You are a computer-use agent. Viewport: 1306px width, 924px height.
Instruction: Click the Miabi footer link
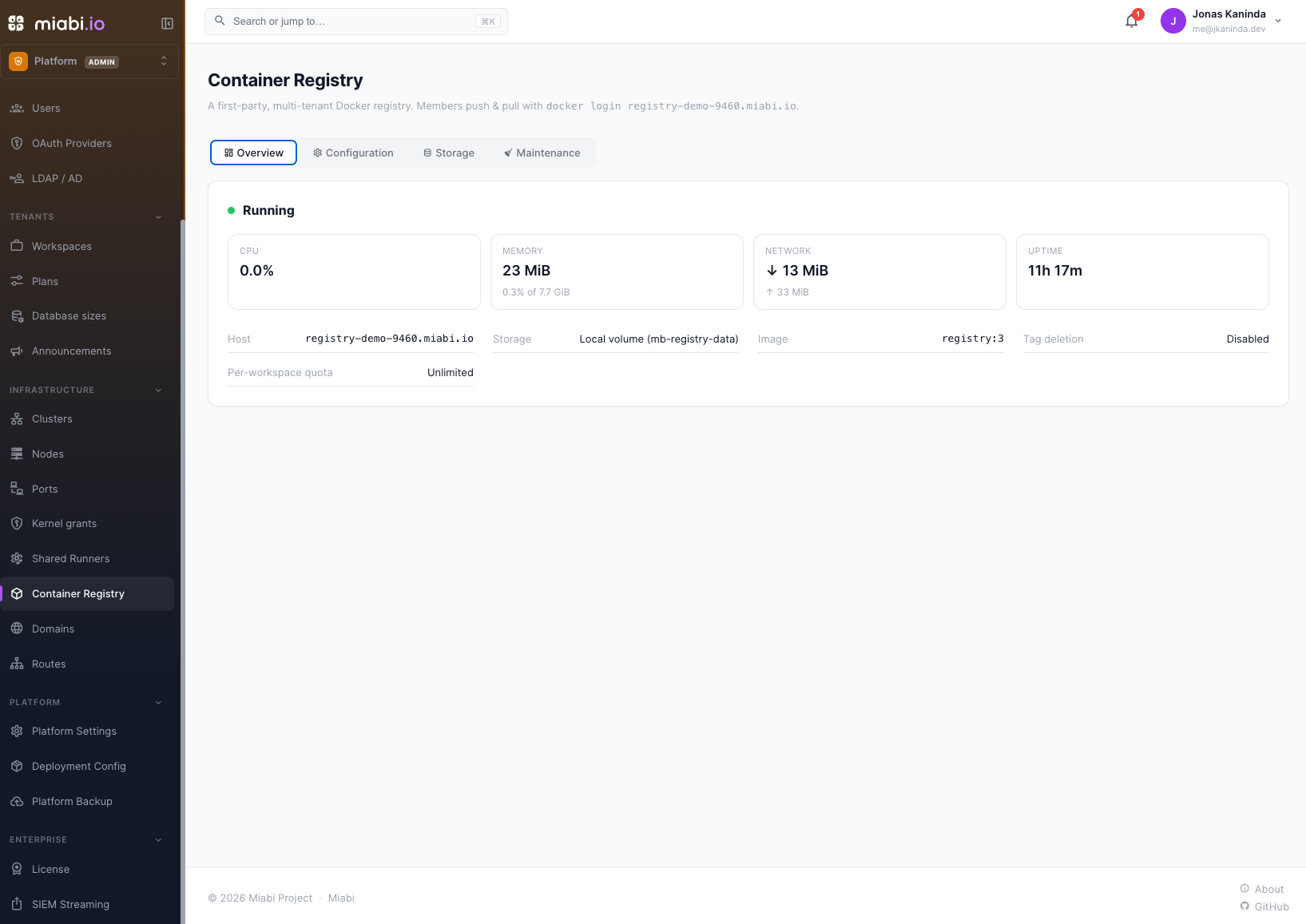(341, 898)
